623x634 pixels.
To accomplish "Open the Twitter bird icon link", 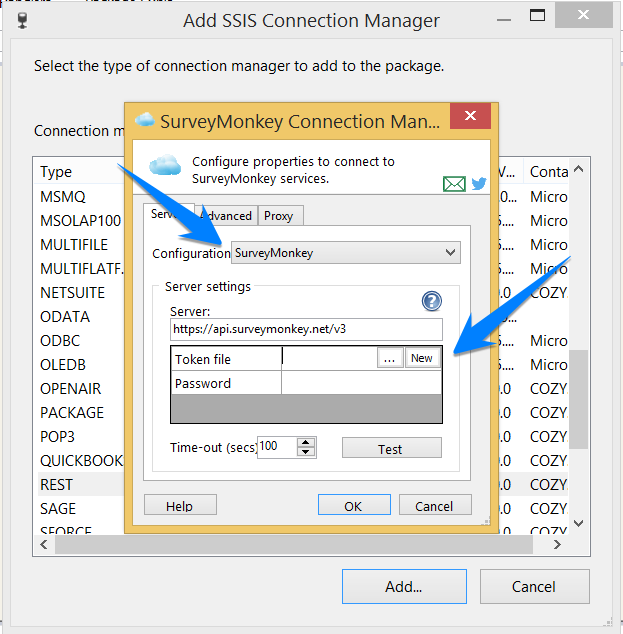I will click(479, 184).
